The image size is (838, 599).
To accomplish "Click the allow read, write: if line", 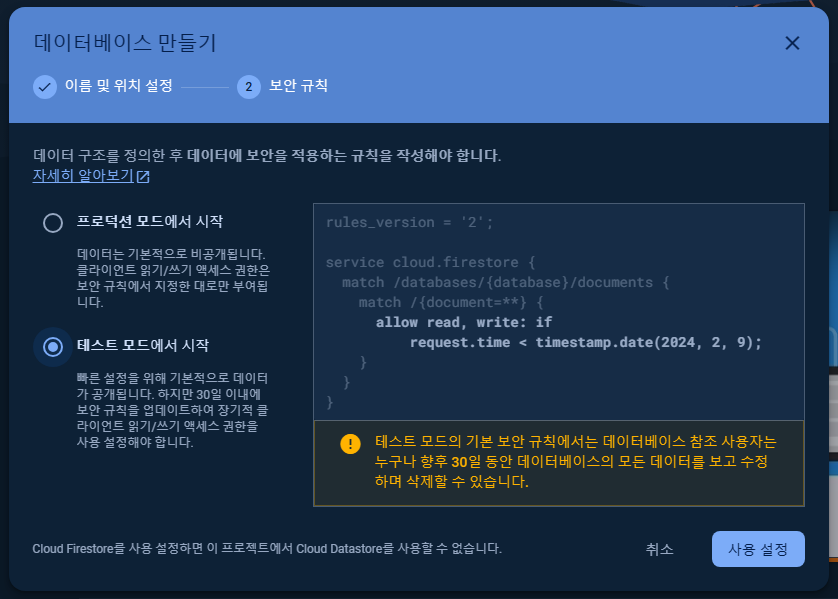I will [x=464, y=322].
